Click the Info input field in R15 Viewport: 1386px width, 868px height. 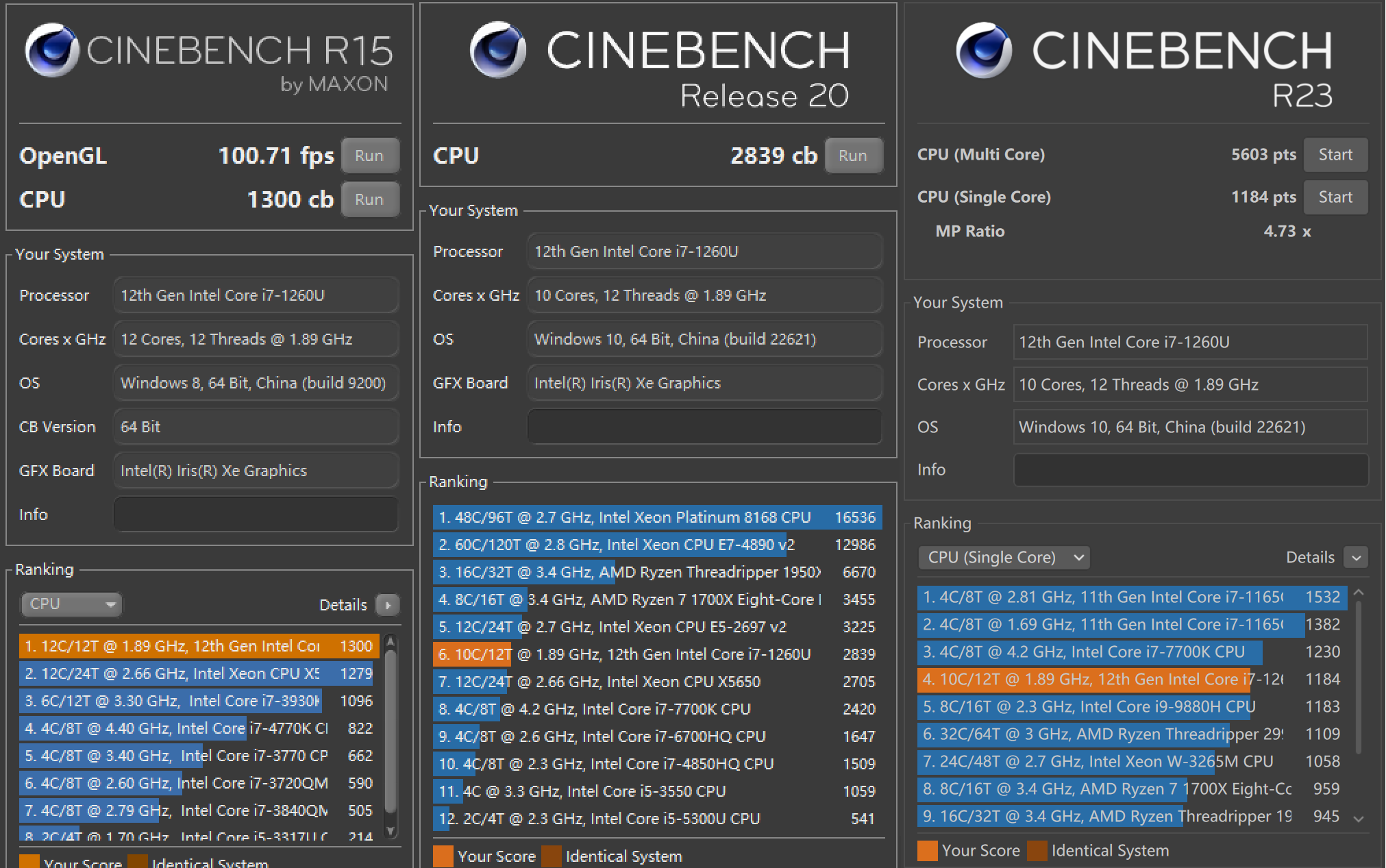256,514
